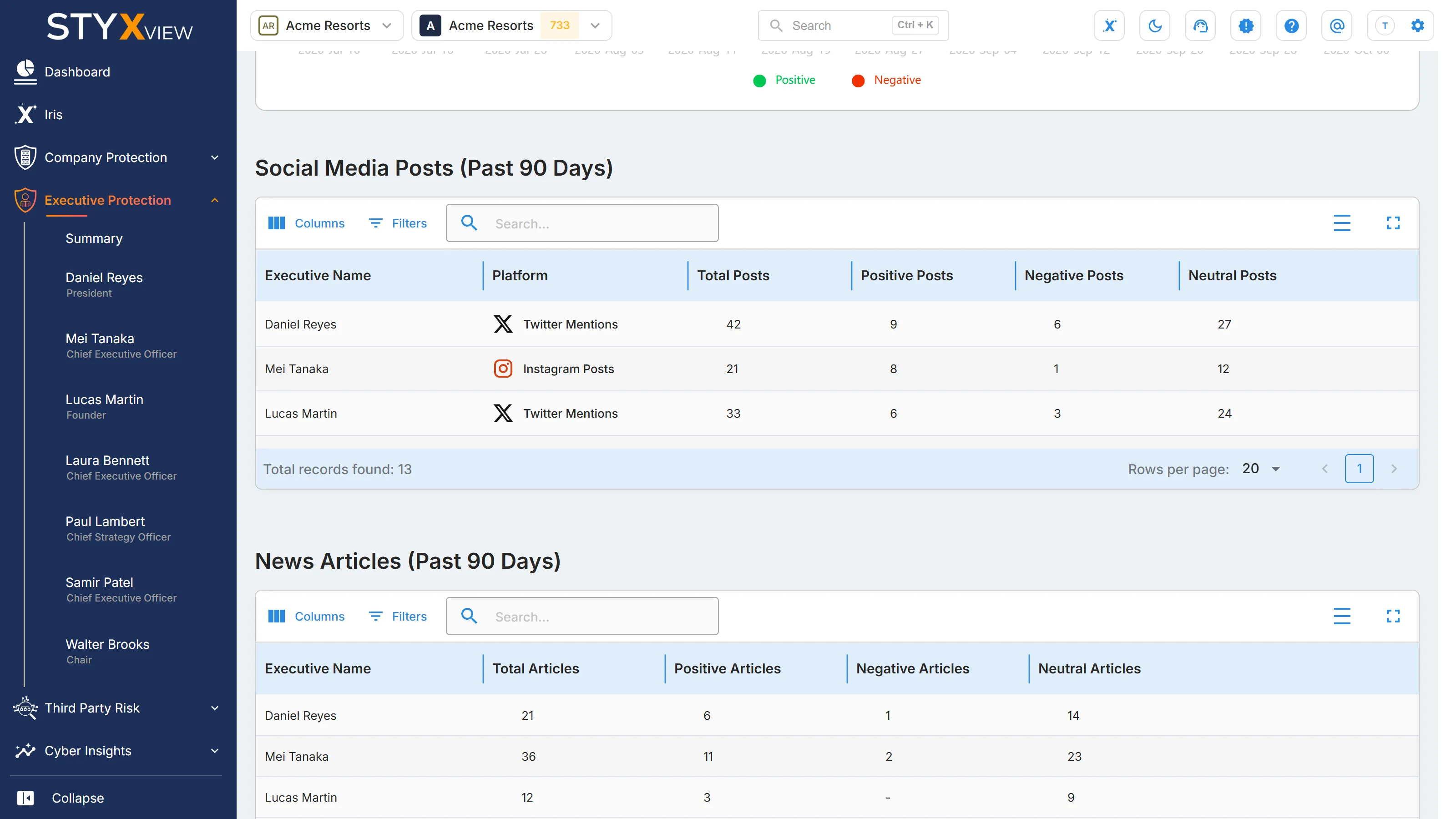Toggle Negative series in chart legend
The height and width of the screenshot is (819, 1456).
click(x=886, y=80)
